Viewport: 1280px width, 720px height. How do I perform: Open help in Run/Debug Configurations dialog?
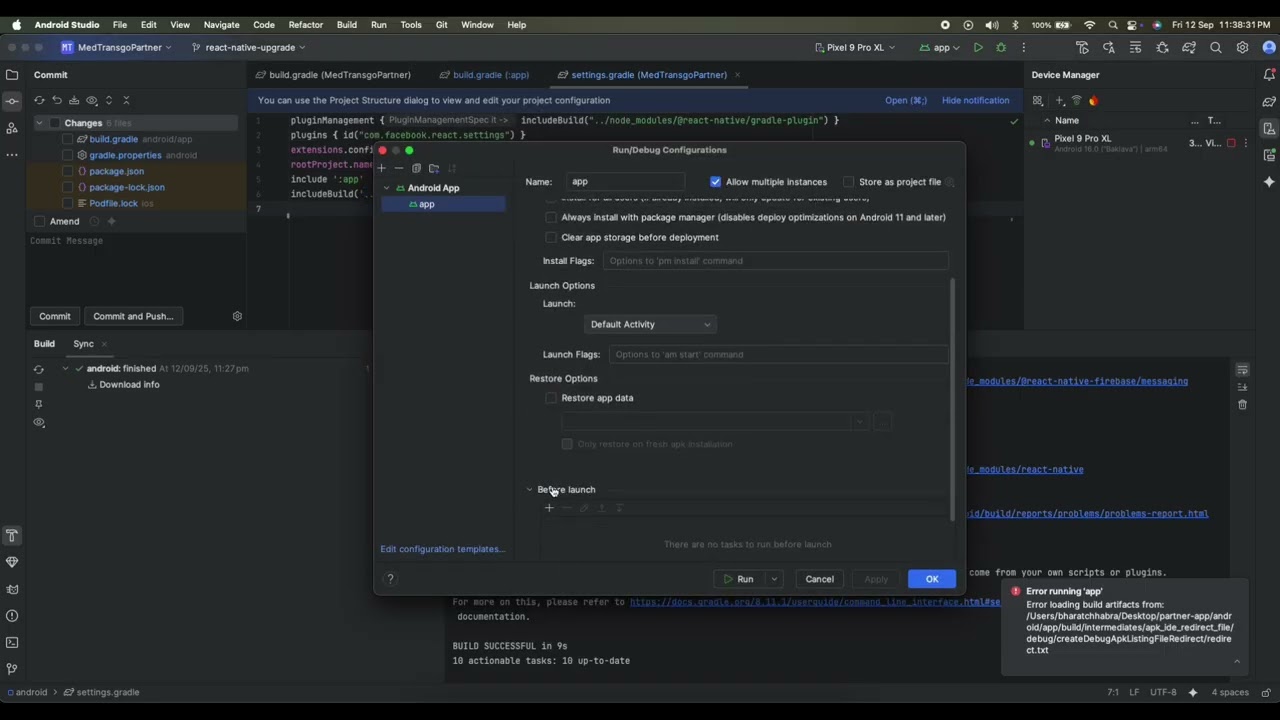[391, 579]
